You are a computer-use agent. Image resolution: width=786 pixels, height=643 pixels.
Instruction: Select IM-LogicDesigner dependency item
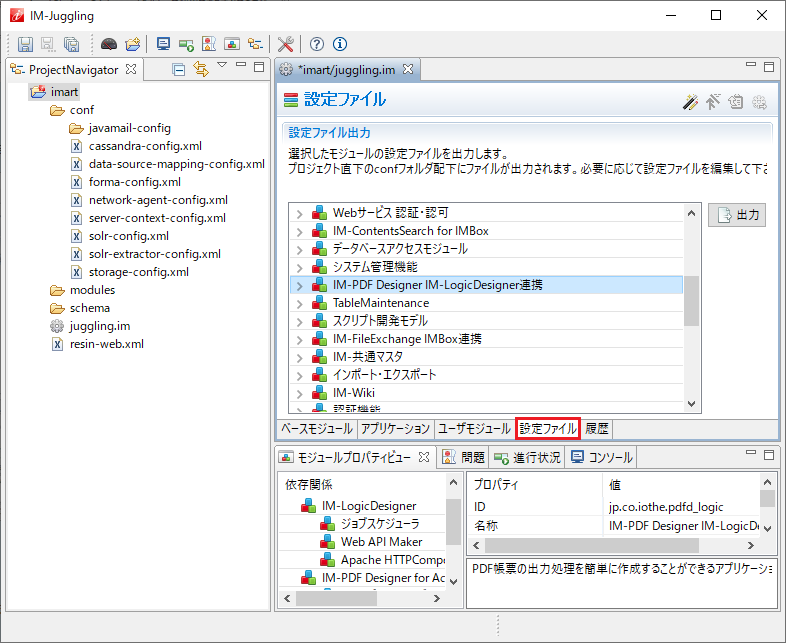369,506
